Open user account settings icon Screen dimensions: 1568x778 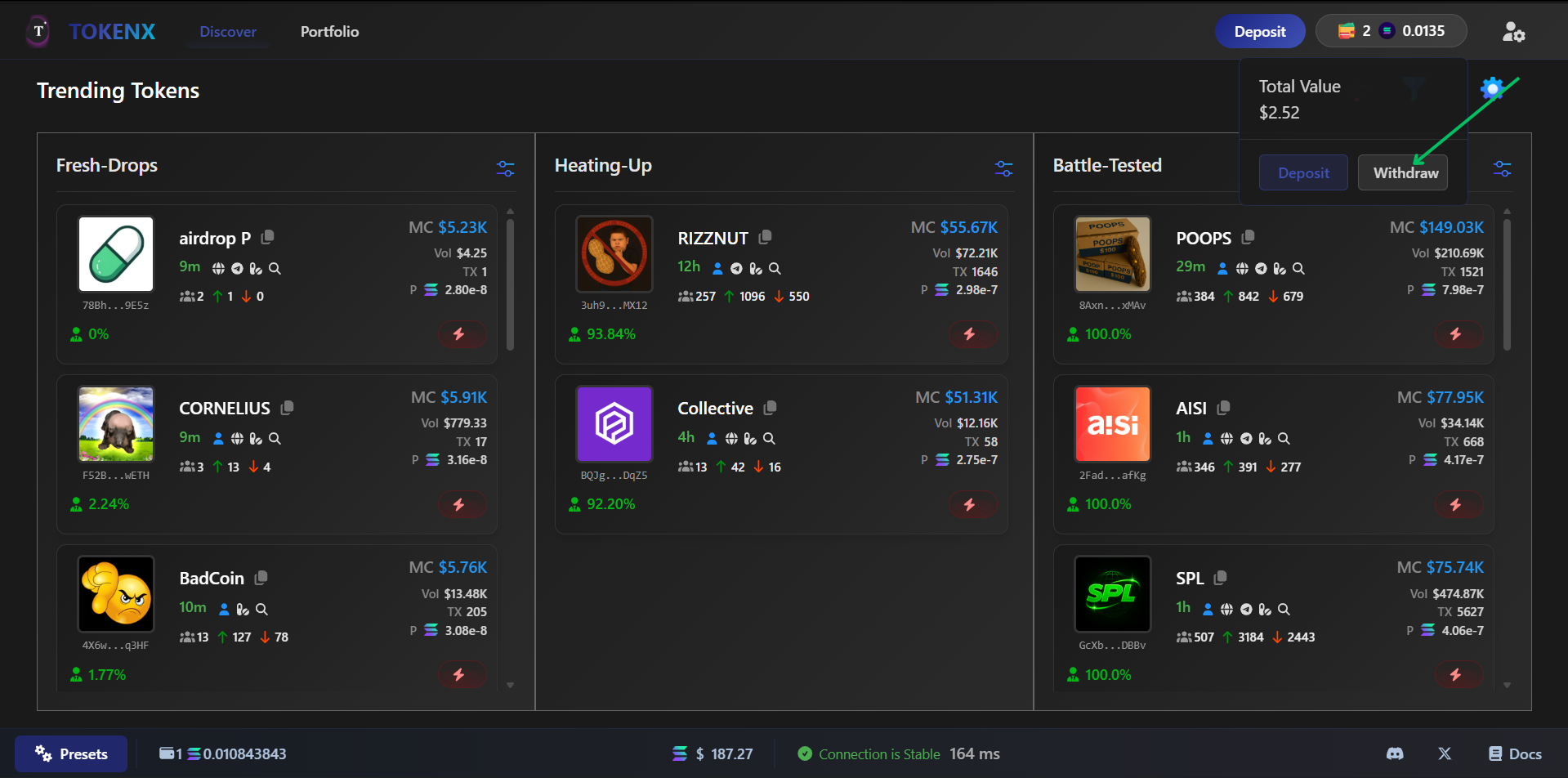click(1513, 32)
